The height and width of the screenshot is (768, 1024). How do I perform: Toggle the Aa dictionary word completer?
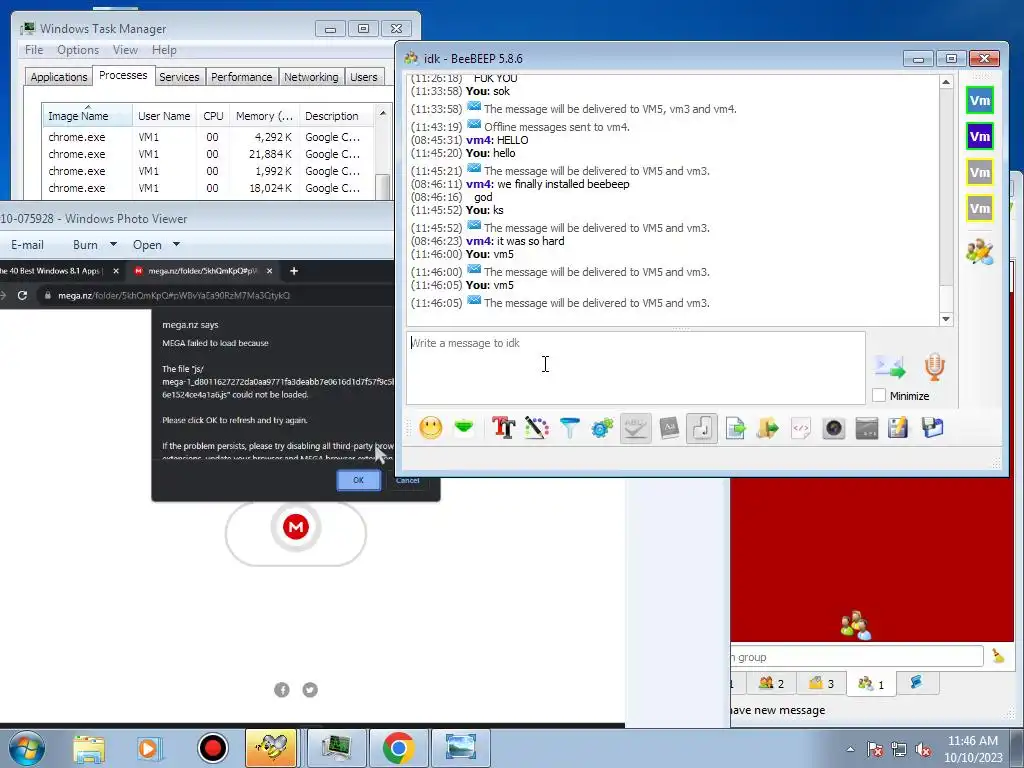669,428
